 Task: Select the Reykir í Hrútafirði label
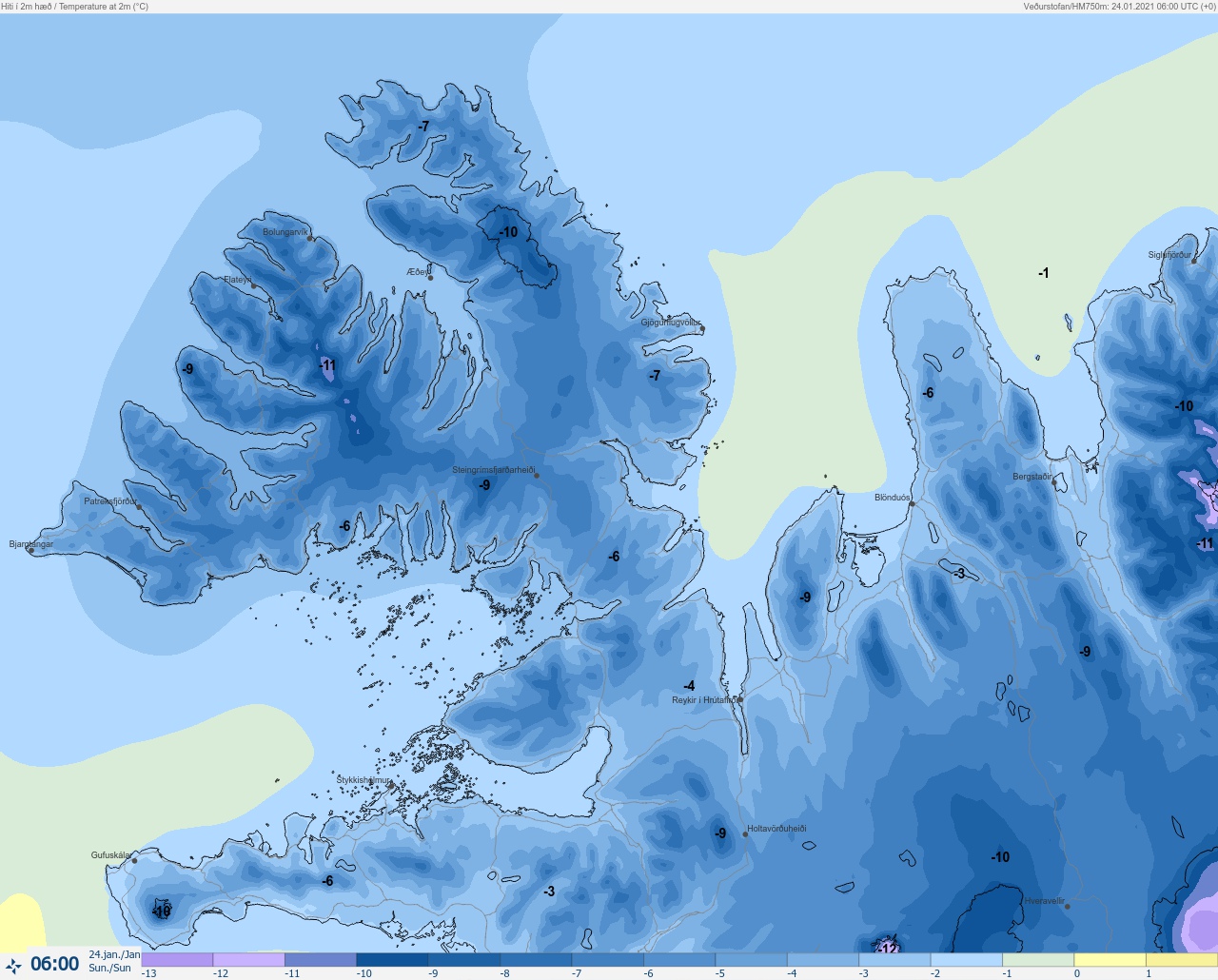tap(704, 700)
